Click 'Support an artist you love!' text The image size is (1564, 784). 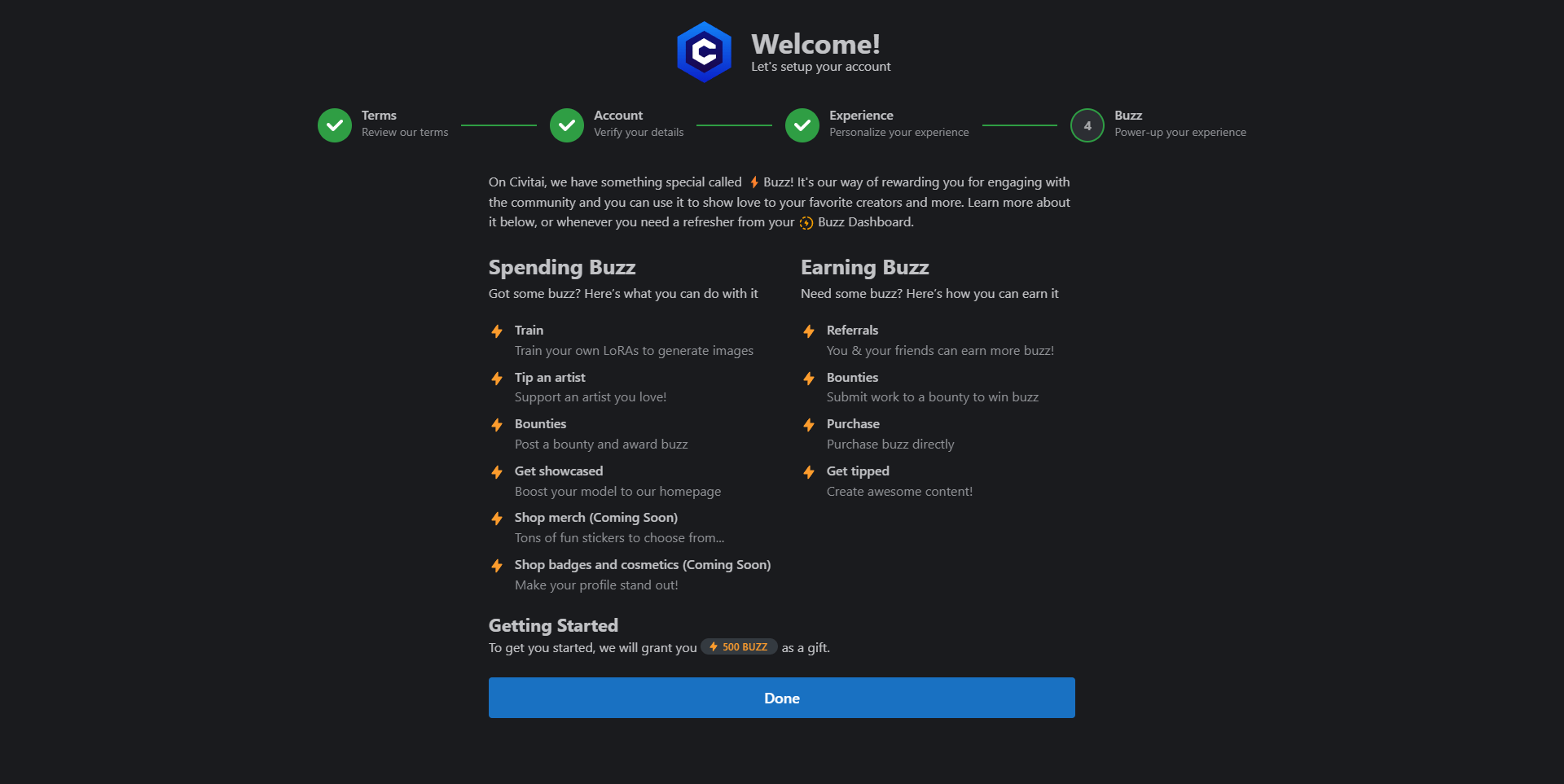pyautogui.click(x=591, y=397)
